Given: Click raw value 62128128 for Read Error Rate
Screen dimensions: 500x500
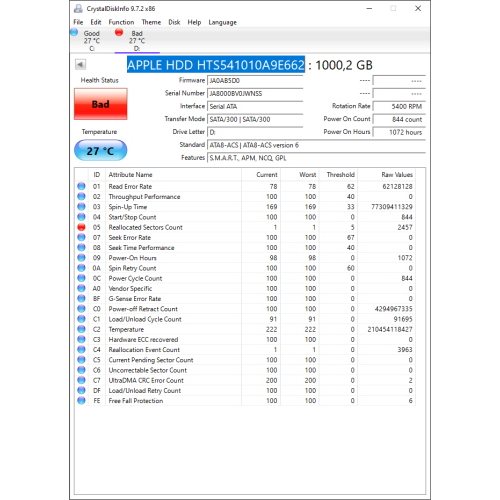Looking at the screenshot, I should pyautogui.click(x=397, y=186).
